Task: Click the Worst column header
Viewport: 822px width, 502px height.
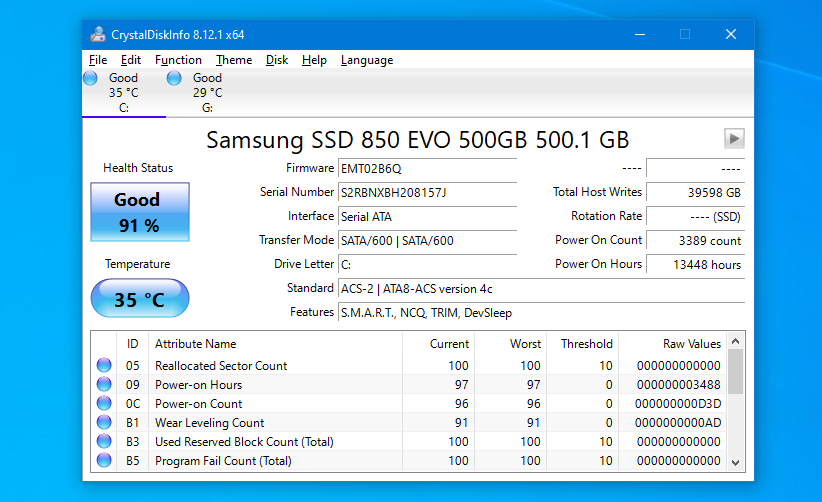Action: 511,344
